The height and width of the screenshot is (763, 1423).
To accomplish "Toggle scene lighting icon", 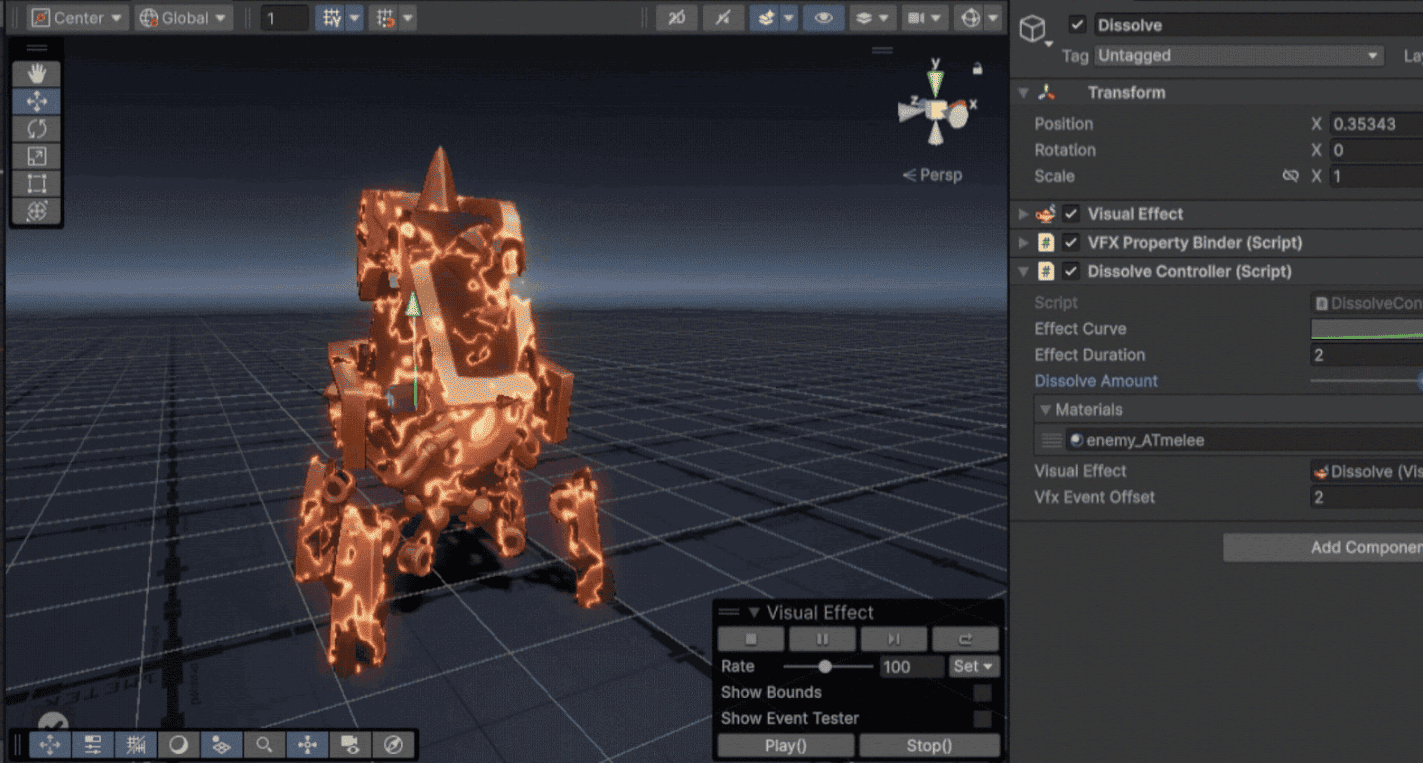I will pyautogui.click(x=723, y=18).
